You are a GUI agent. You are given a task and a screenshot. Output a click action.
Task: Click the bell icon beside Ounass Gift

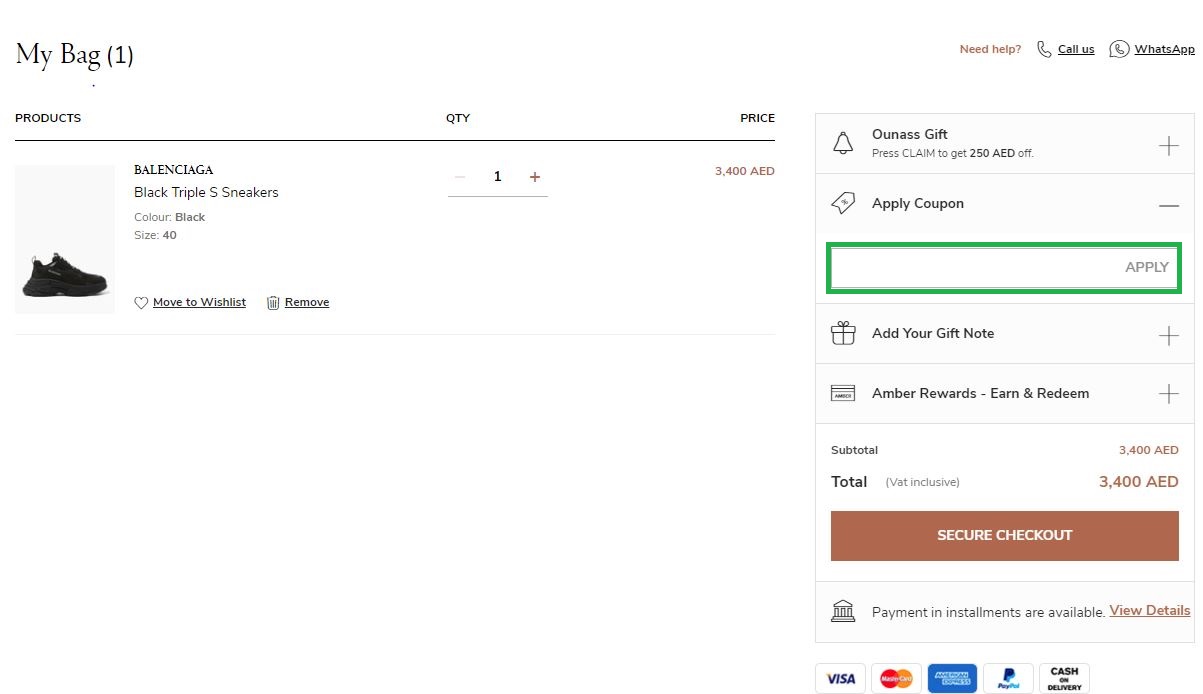tap(843, 143)
